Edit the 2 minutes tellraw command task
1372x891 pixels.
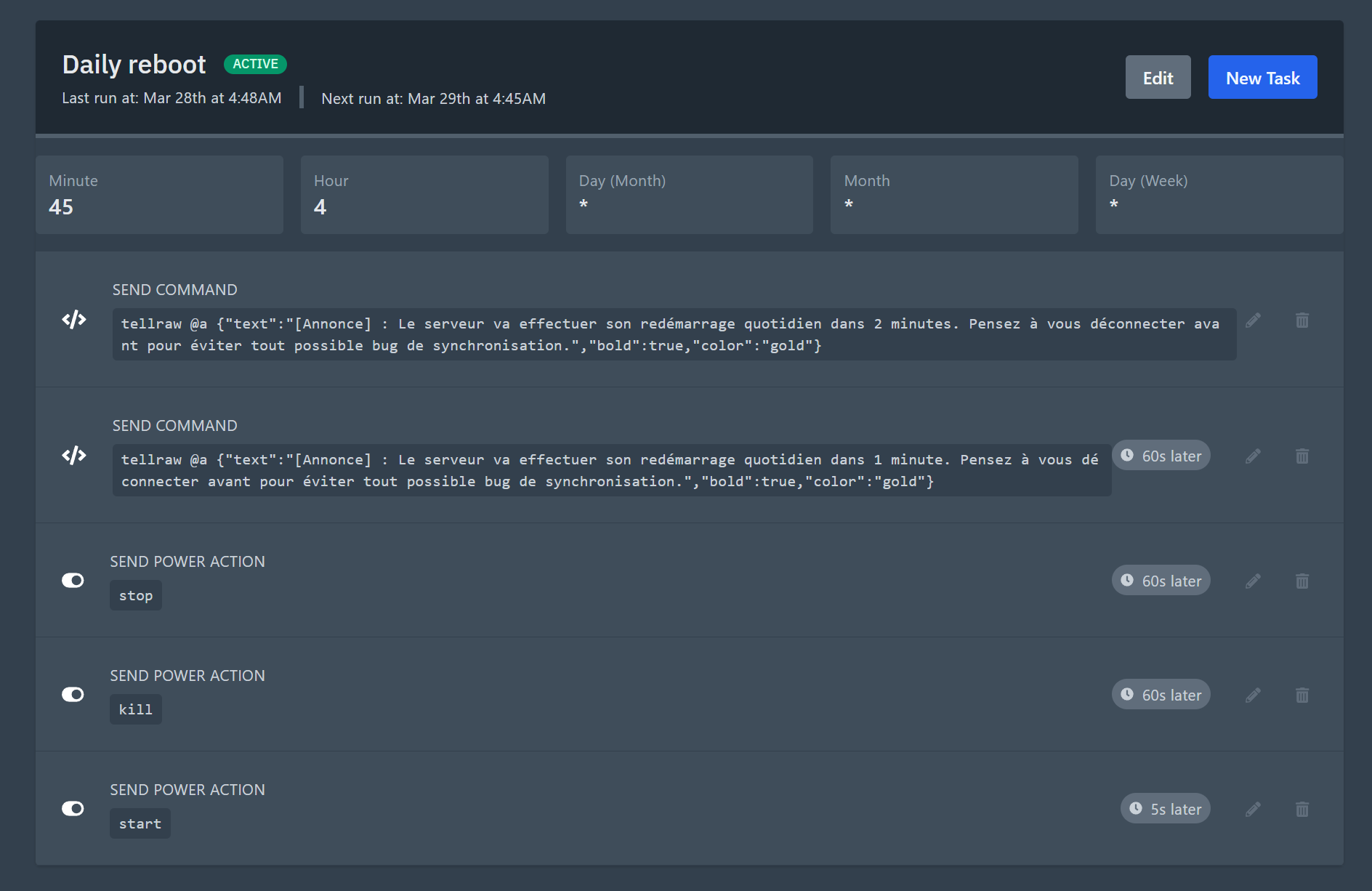tap(1253, 320)
